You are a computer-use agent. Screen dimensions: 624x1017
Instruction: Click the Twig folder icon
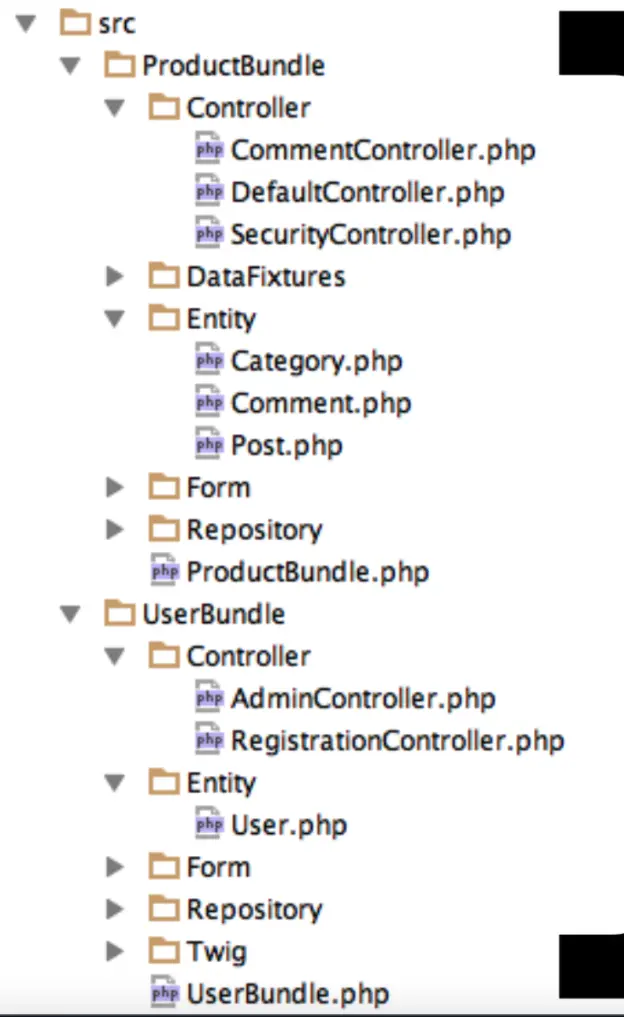click(164, 951)
